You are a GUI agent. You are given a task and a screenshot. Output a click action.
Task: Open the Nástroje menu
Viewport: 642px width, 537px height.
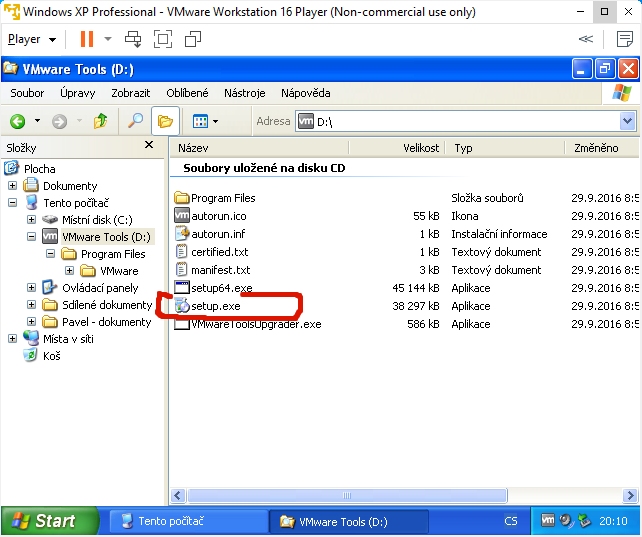[x=244, y=93]
